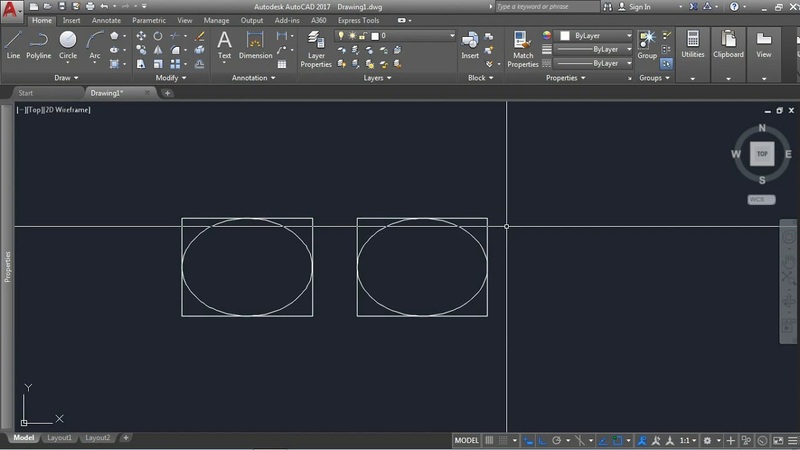Click the TOP face of ViewCube
This screenshot has height=450, width=800.
point(762,154)
